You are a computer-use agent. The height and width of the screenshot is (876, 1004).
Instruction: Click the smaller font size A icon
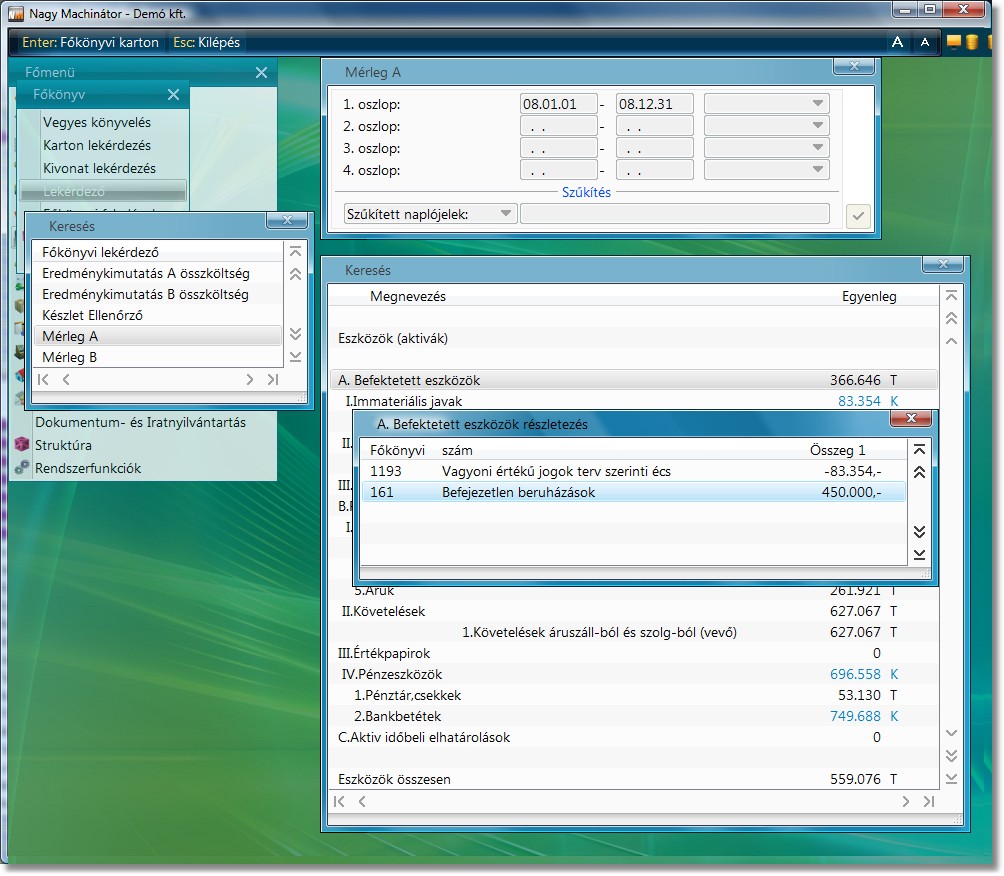[925, 42]
